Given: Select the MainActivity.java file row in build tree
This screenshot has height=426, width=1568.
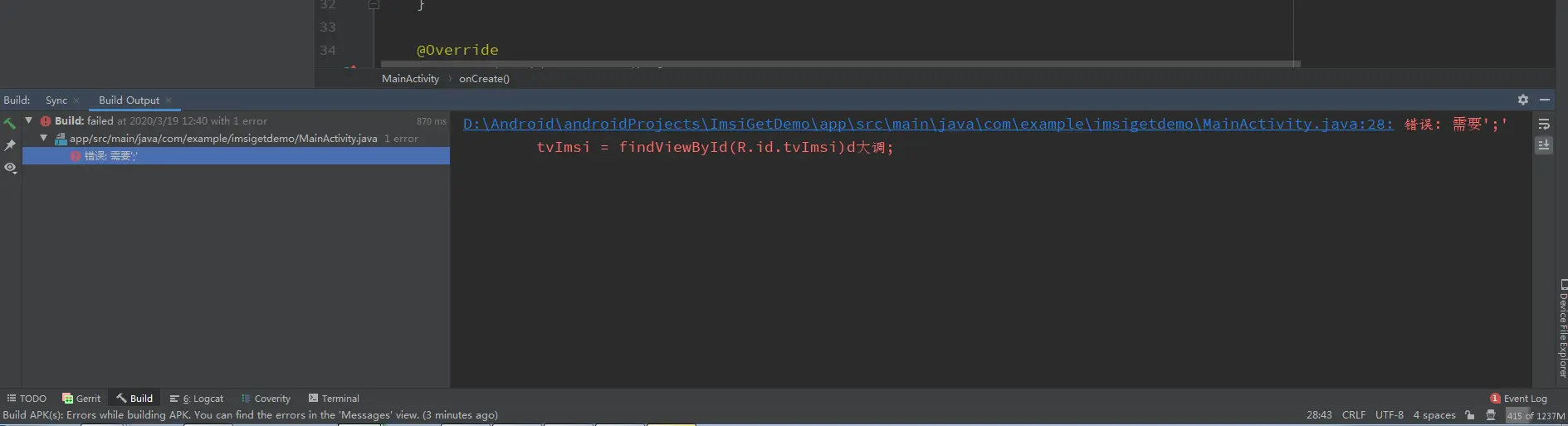Looking at the screenshot, I should coord(236,138).
